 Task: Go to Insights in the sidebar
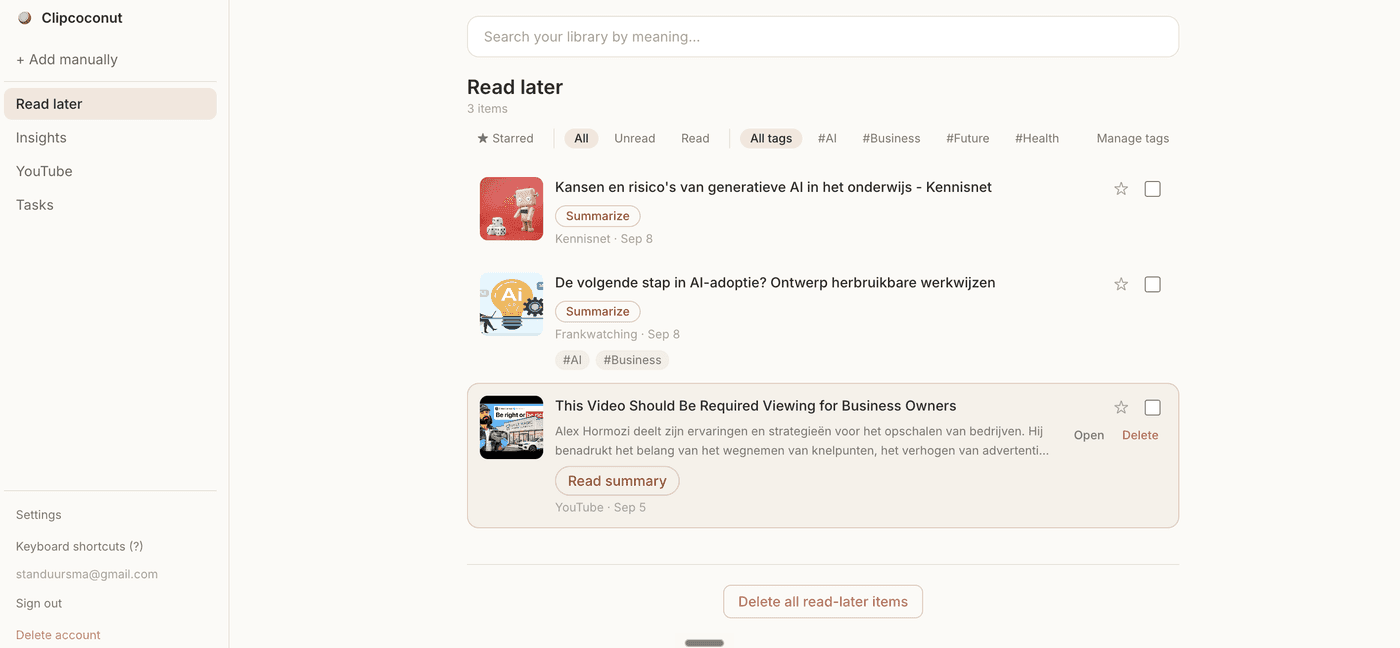pyautogui.click(x=110, y=138)
